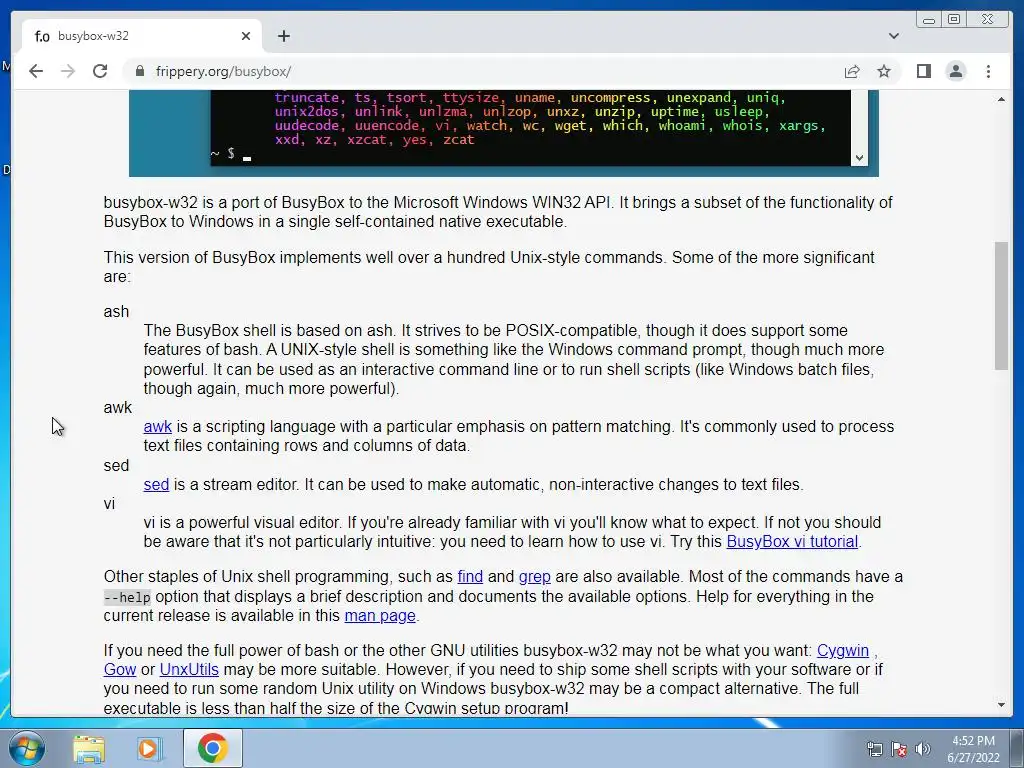The width and height of the screenshot is (1024, 768).
Task: Bookmark this page with the star
Action: pyautogui.click(x=884, y=71)
